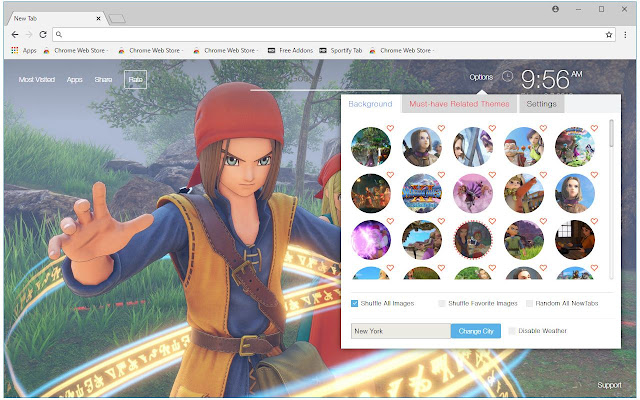Screen dimensions: 640x400
Task: Favorite the dark campfire scene with its heart
Action: click(x=390, y=175)
